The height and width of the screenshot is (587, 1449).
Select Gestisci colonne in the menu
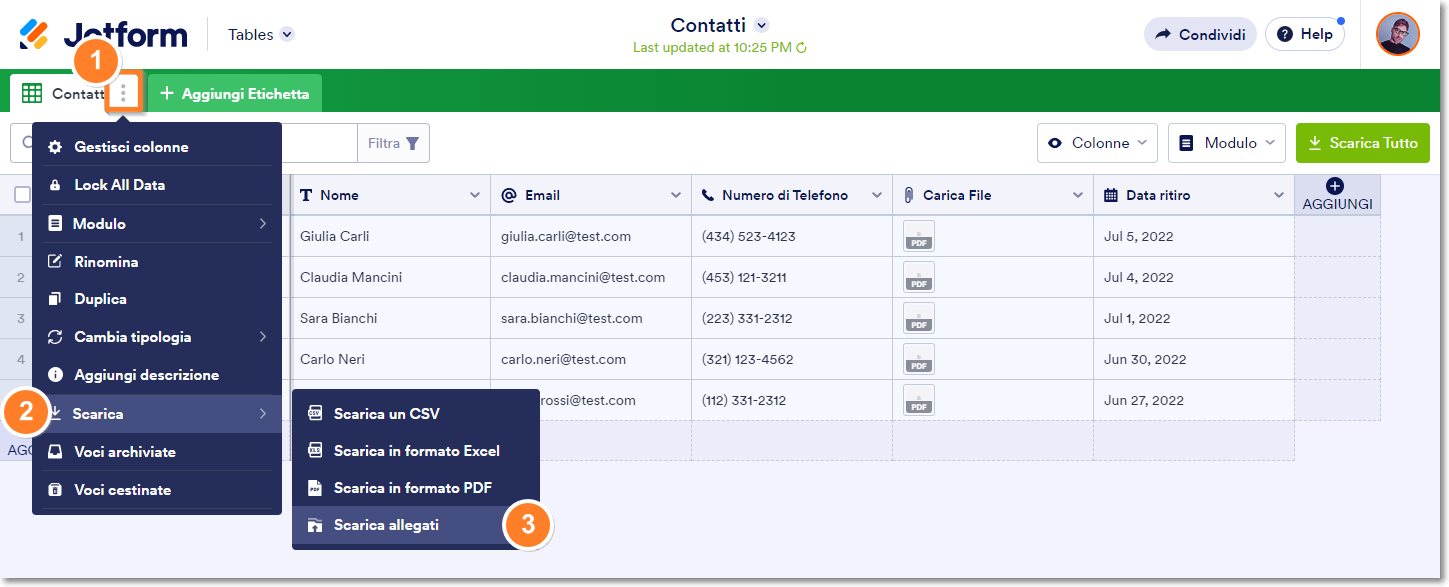point(157,147)
